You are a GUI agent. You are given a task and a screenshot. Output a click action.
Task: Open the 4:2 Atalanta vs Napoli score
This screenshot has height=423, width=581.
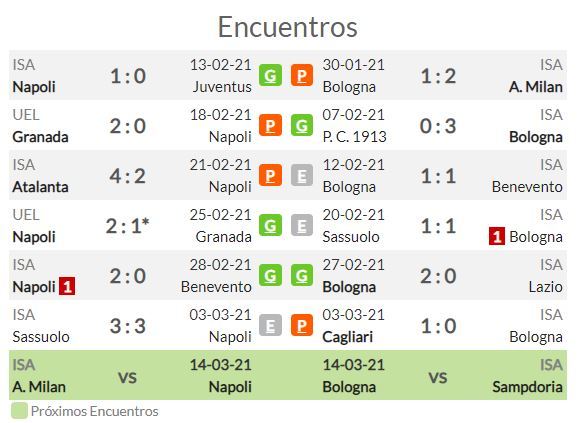[x=127, y=176]
